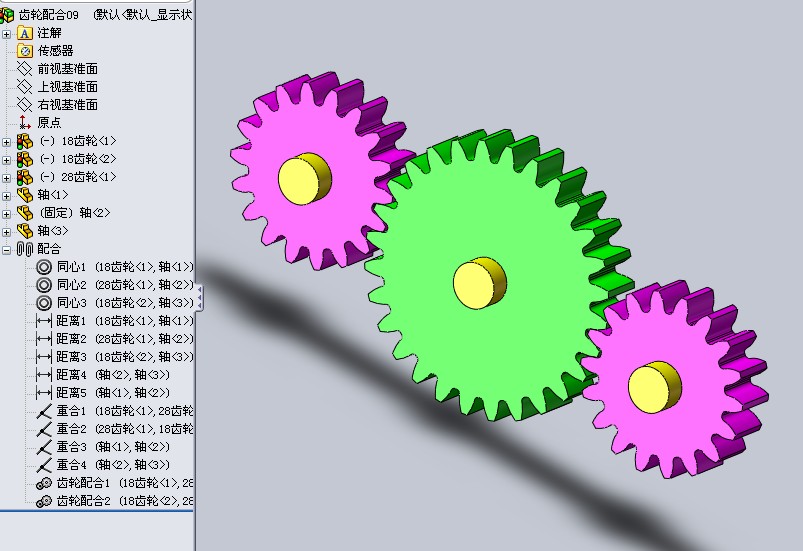Click the distance mate icon of 距离1

[x=44, y=321]
